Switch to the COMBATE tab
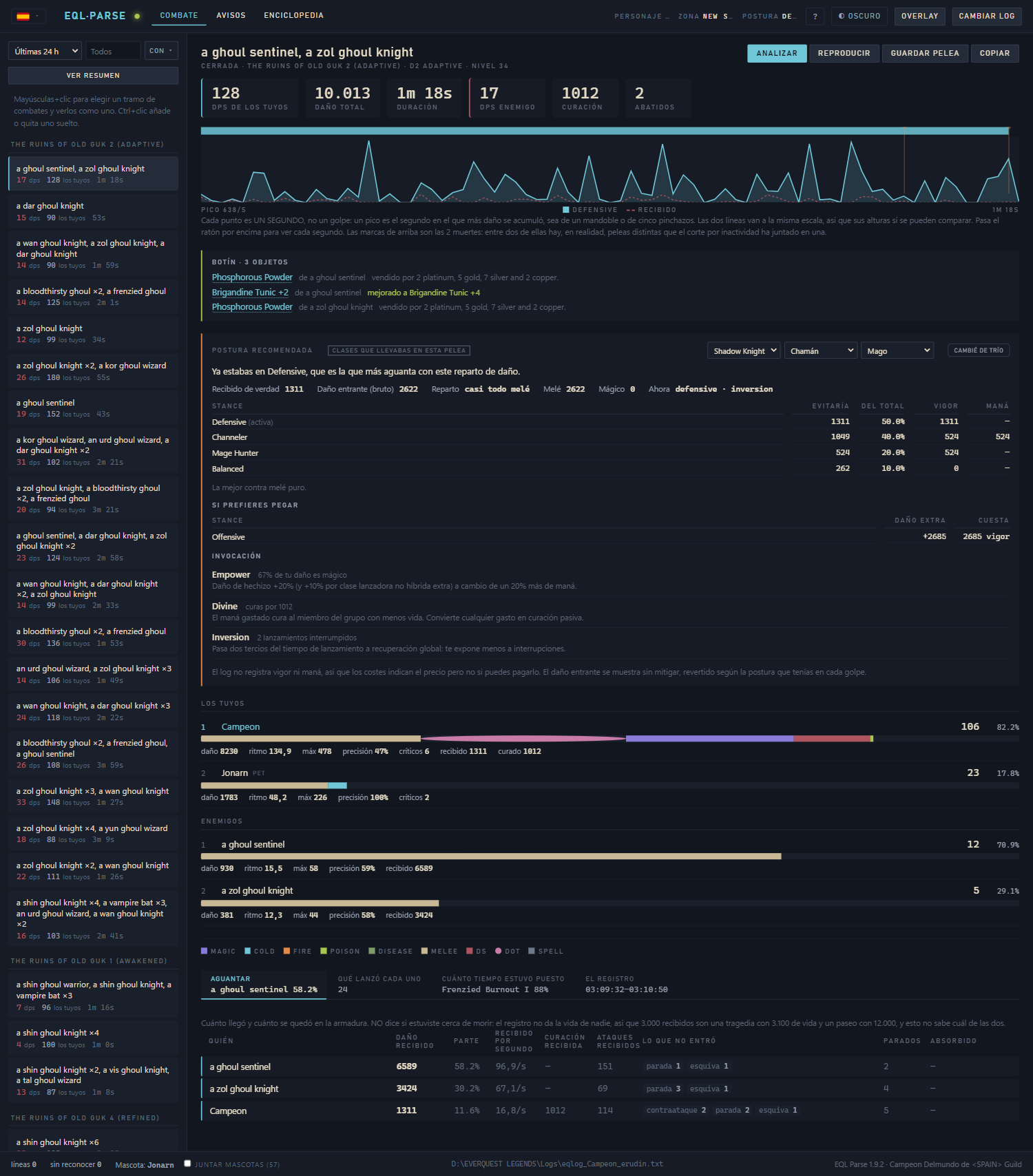Image resolution: width=1033 pixels, height=1176 pixels. pos(179,15)
